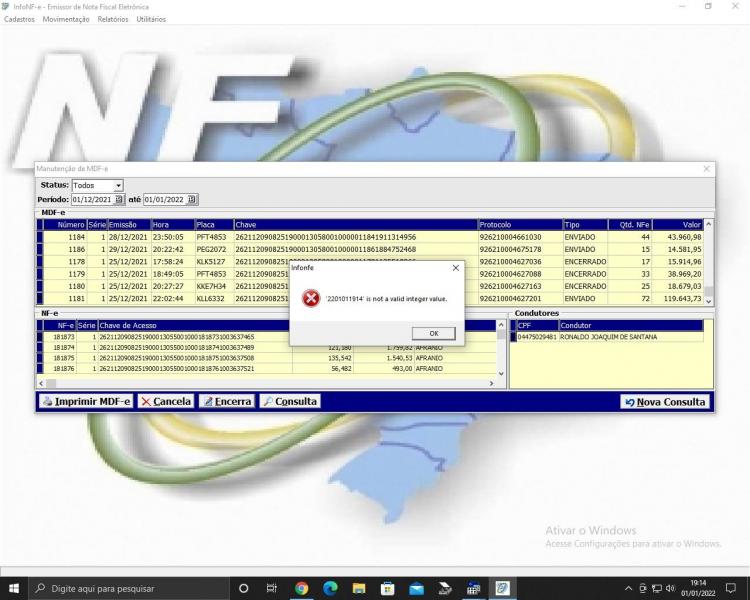Open Microsoft Store from taskbar
This screenshot has height=600, width=750.
coord(387,588)
